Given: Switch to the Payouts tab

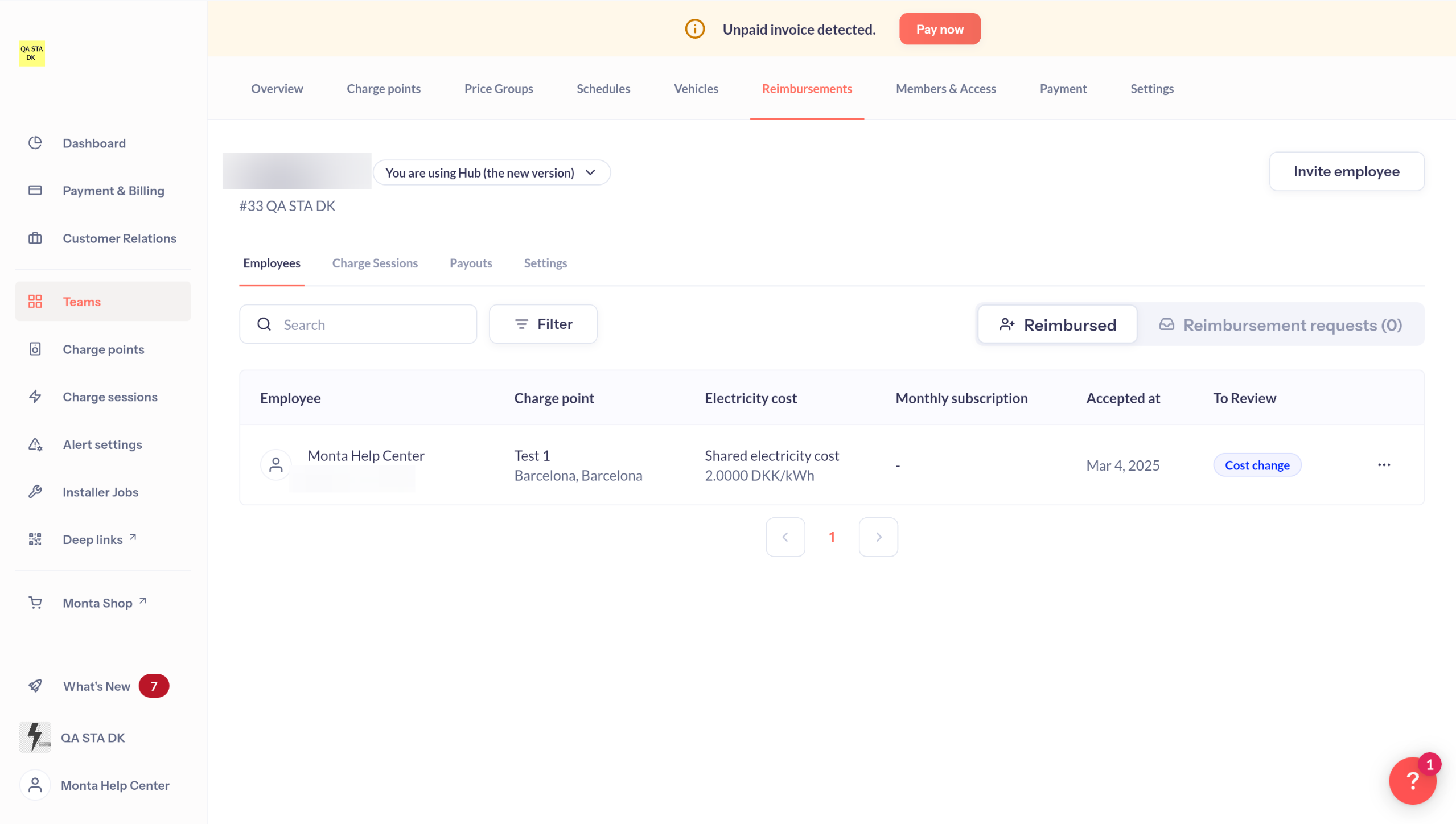Looking at the screenshot, I should pos(471,263).
